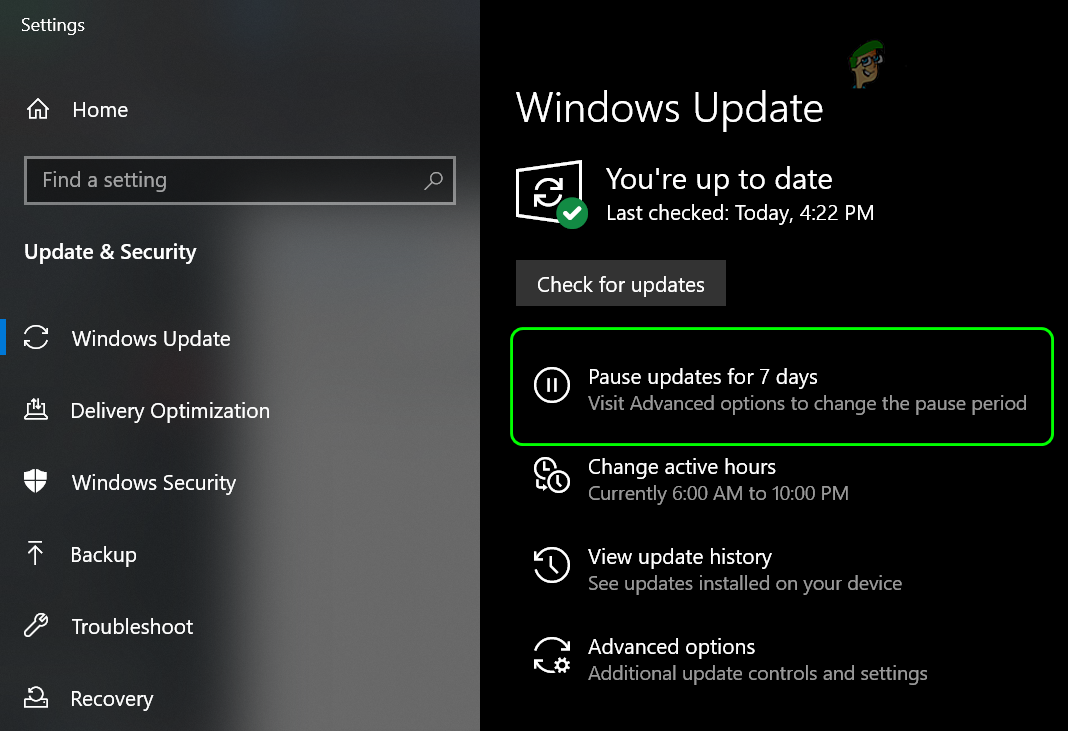The height and width of the screenshot is (731, 1068).
Task: Click the update history clock icon
Action: click(x=552, y=565)
